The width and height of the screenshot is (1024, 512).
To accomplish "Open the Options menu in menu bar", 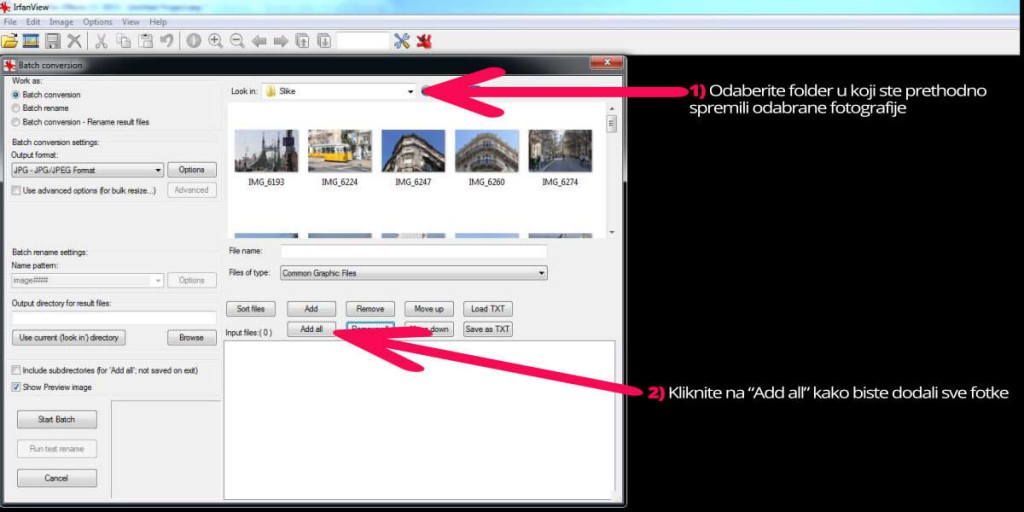I will 97,22.
